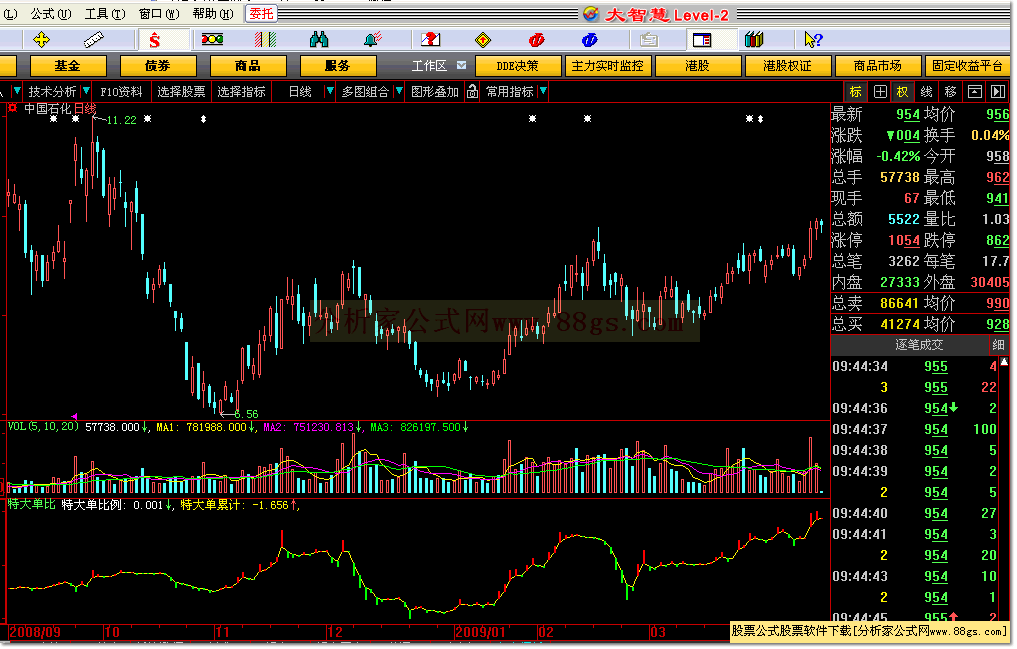Toggle the 标 marker button
Viewport: 1017px width, 649px height.
pos(856,92)
